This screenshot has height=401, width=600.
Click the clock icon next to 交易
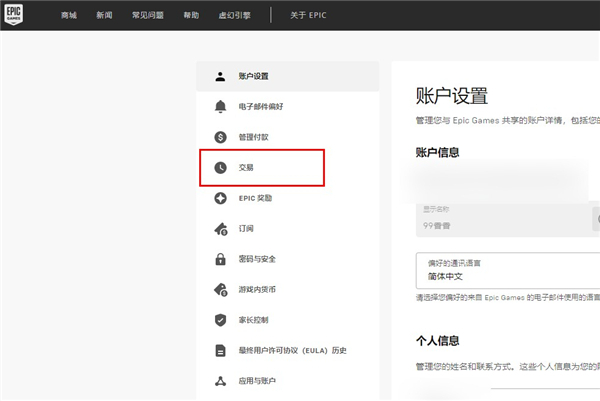tap(220, 167)
